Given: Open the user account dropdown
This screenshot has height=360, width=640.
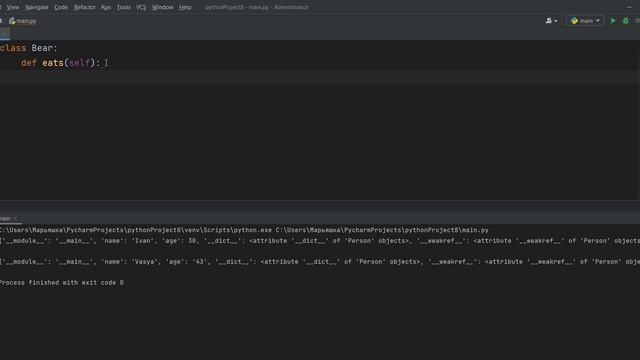Looking at the screenshot, I should [x=551, y=21].
